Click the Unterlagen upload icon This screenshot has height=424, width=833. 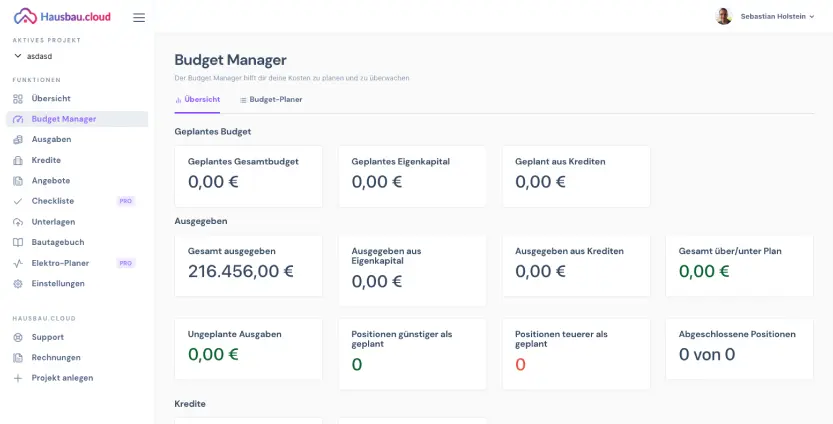point(18,222)
